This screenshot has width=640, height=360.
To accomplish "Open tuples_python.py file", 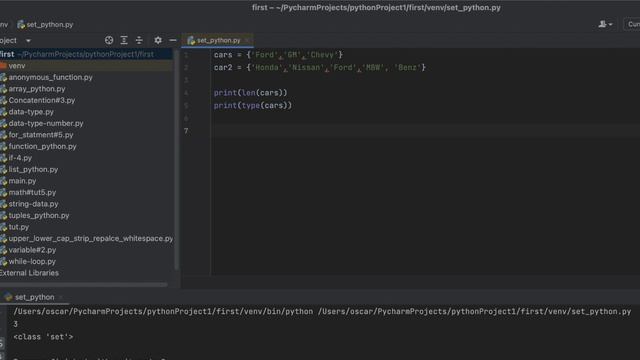I will (x=39, y=215).
